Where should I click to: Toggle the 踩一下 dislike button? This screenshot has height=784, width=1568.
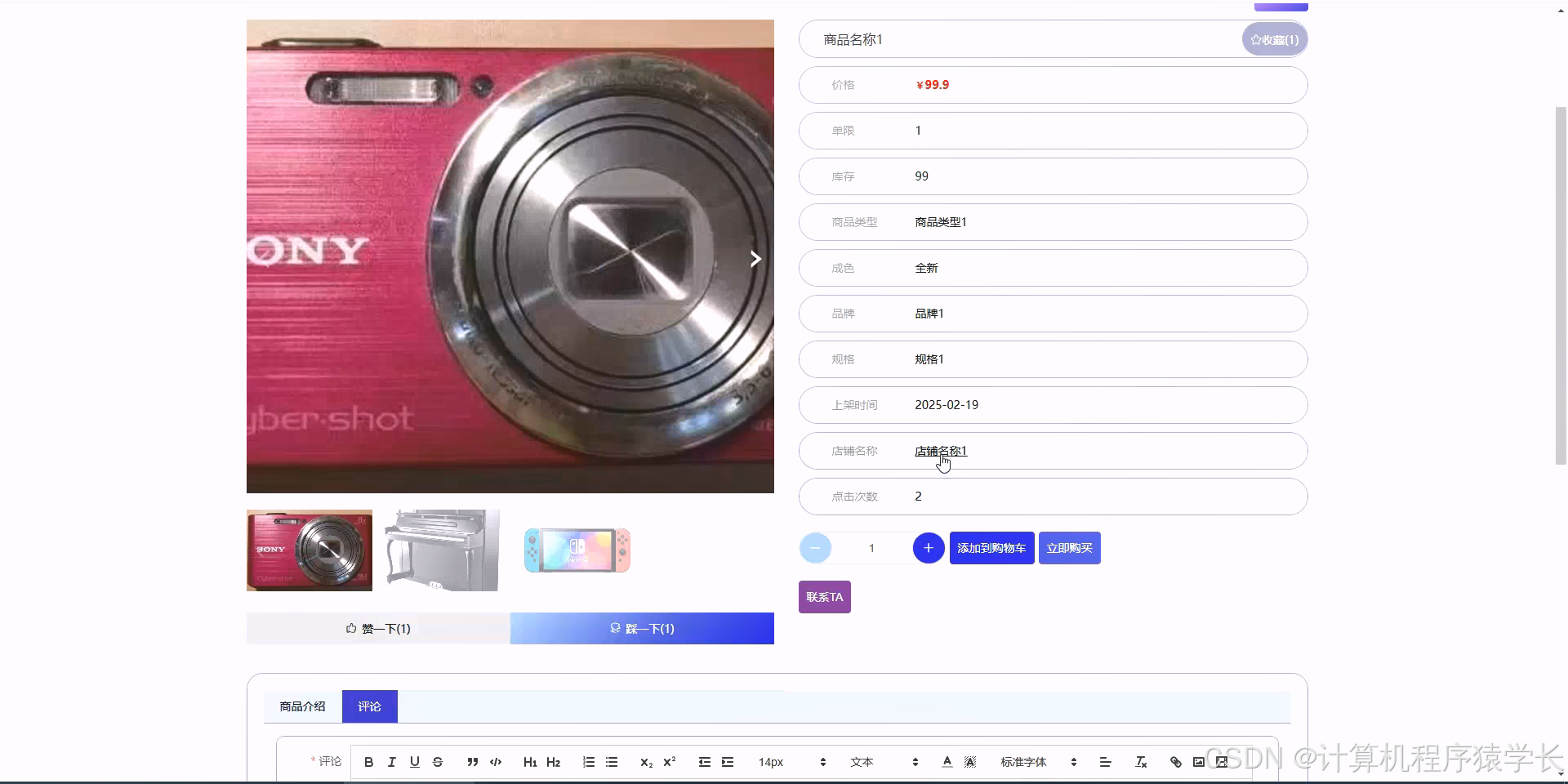click(x=642, y=628)
